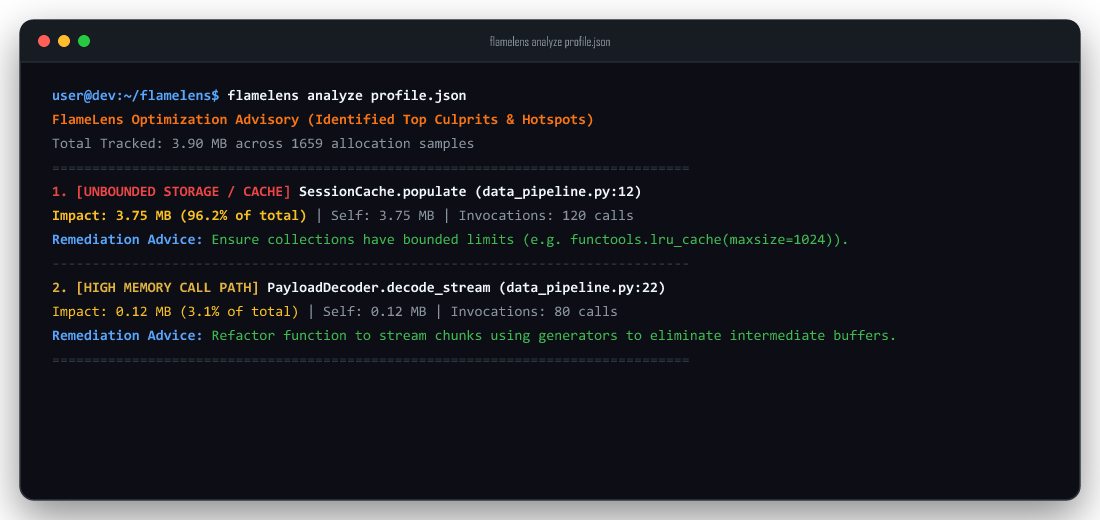Image resolution: width=1100 pixels, height=520 pixels.
Task: Click 'Self: 3.75 MB' value
Action: [382, 215]
